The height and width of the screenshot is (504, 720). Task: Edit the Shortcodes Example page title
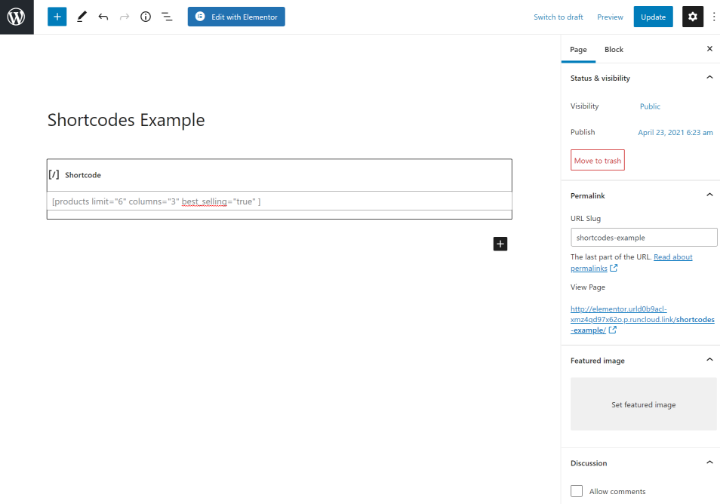coord(126,120)
